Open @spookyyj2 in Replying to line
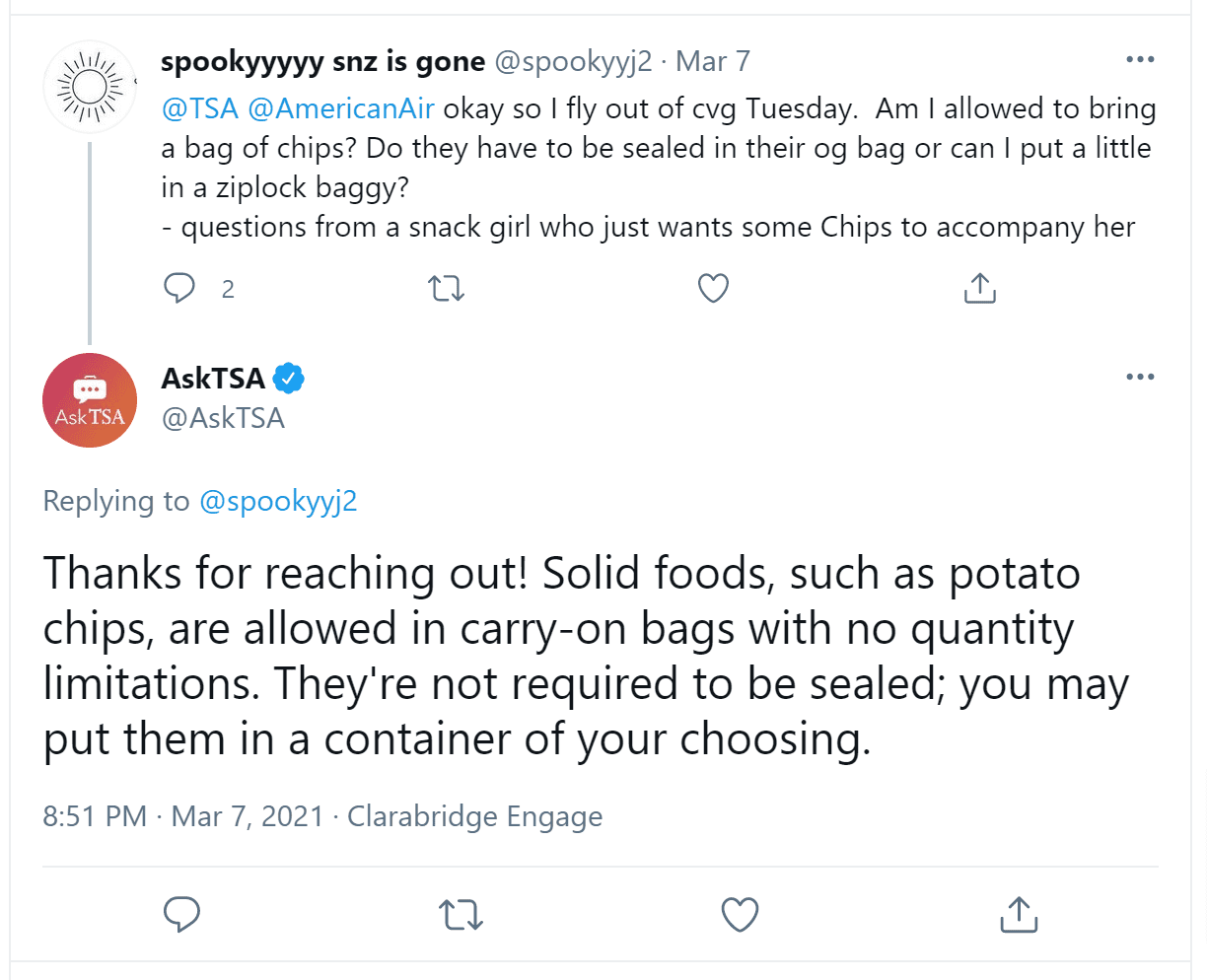The image size is (1207, 980). pyautogui.click(x=278, y=502)
